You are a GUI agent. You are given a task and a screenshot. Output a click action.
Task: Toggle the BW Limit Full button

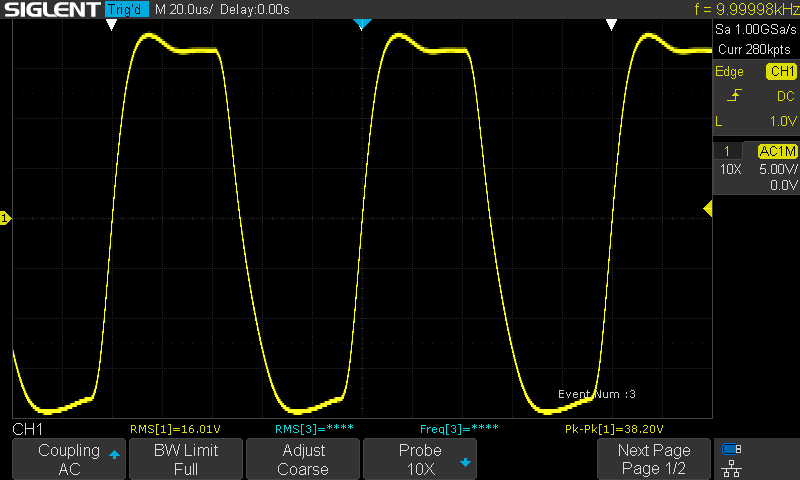pyautogui.click(x=186, y=459)
